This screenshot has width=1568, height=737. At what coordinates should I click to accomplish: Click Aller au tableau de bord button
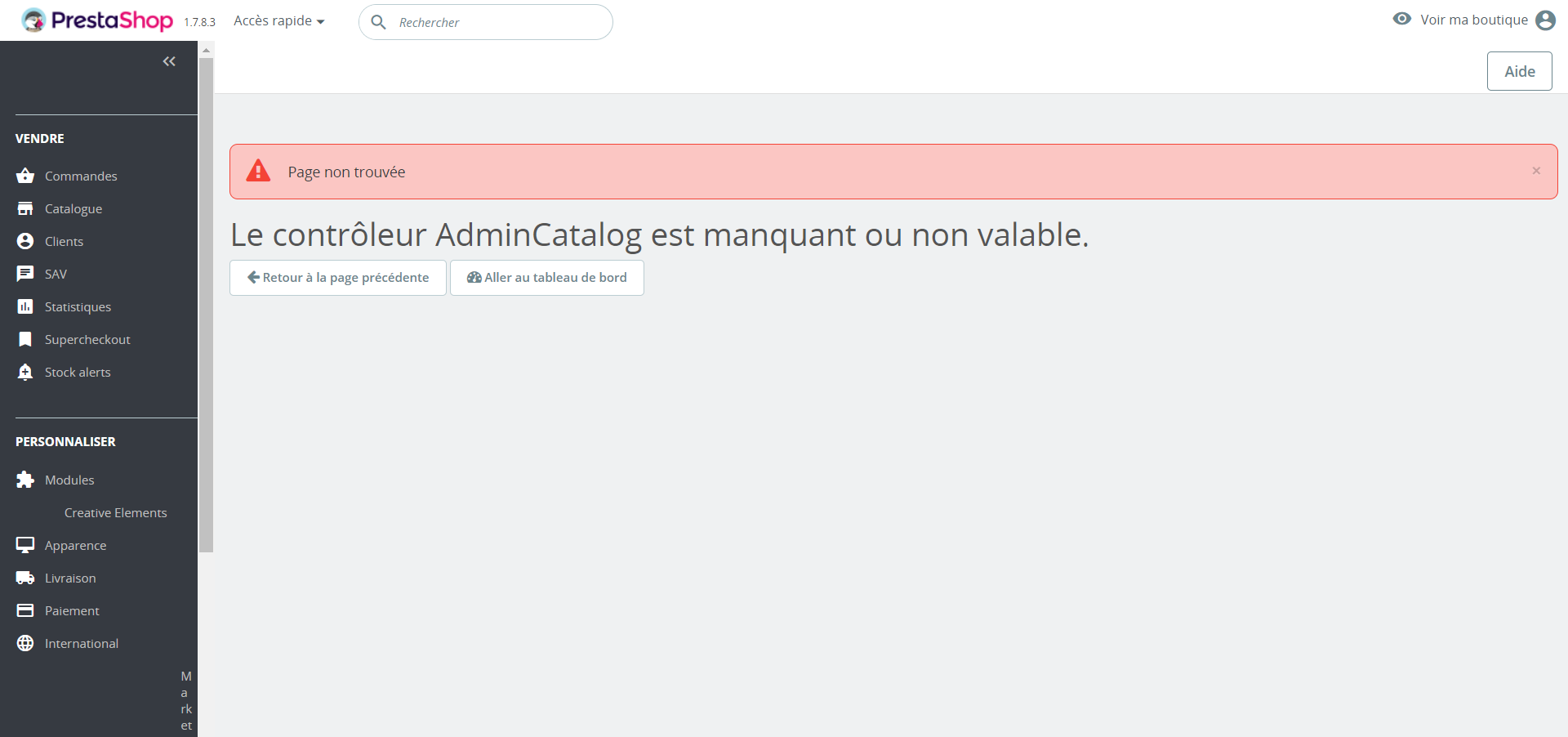pyautogui.click(x=547, y=278)
